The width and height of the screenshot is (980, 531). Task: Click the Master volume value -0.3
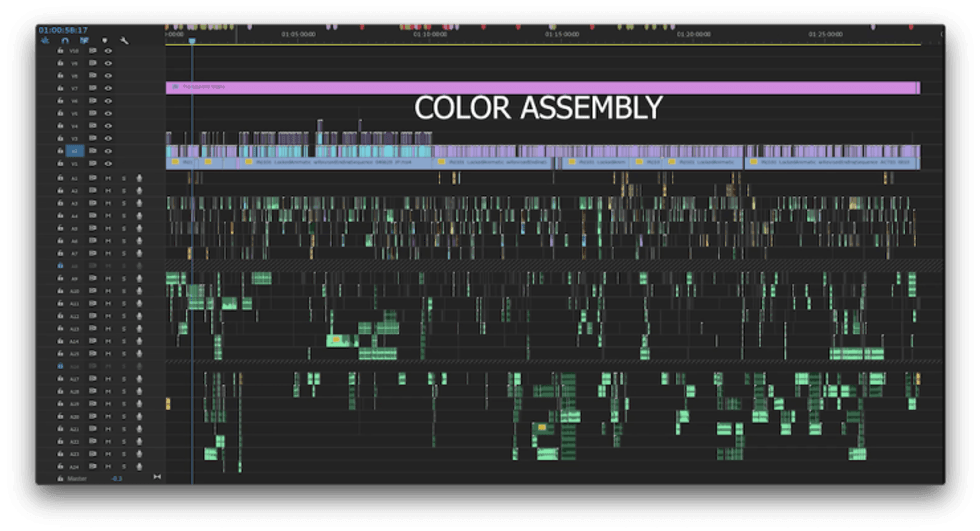[x=117, y=479]
